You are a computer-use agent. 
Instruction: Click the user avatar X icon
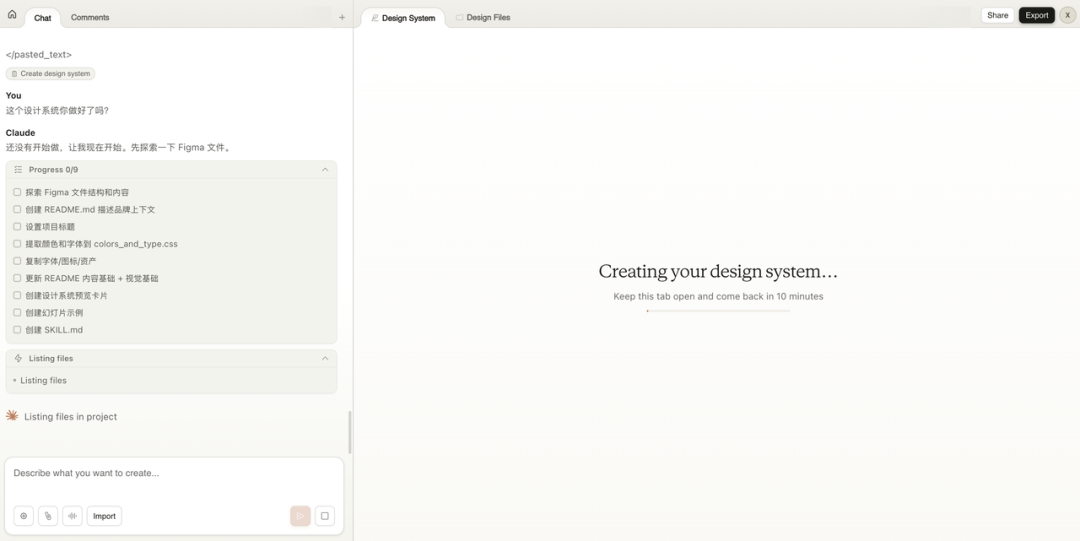click(1067, 15)
